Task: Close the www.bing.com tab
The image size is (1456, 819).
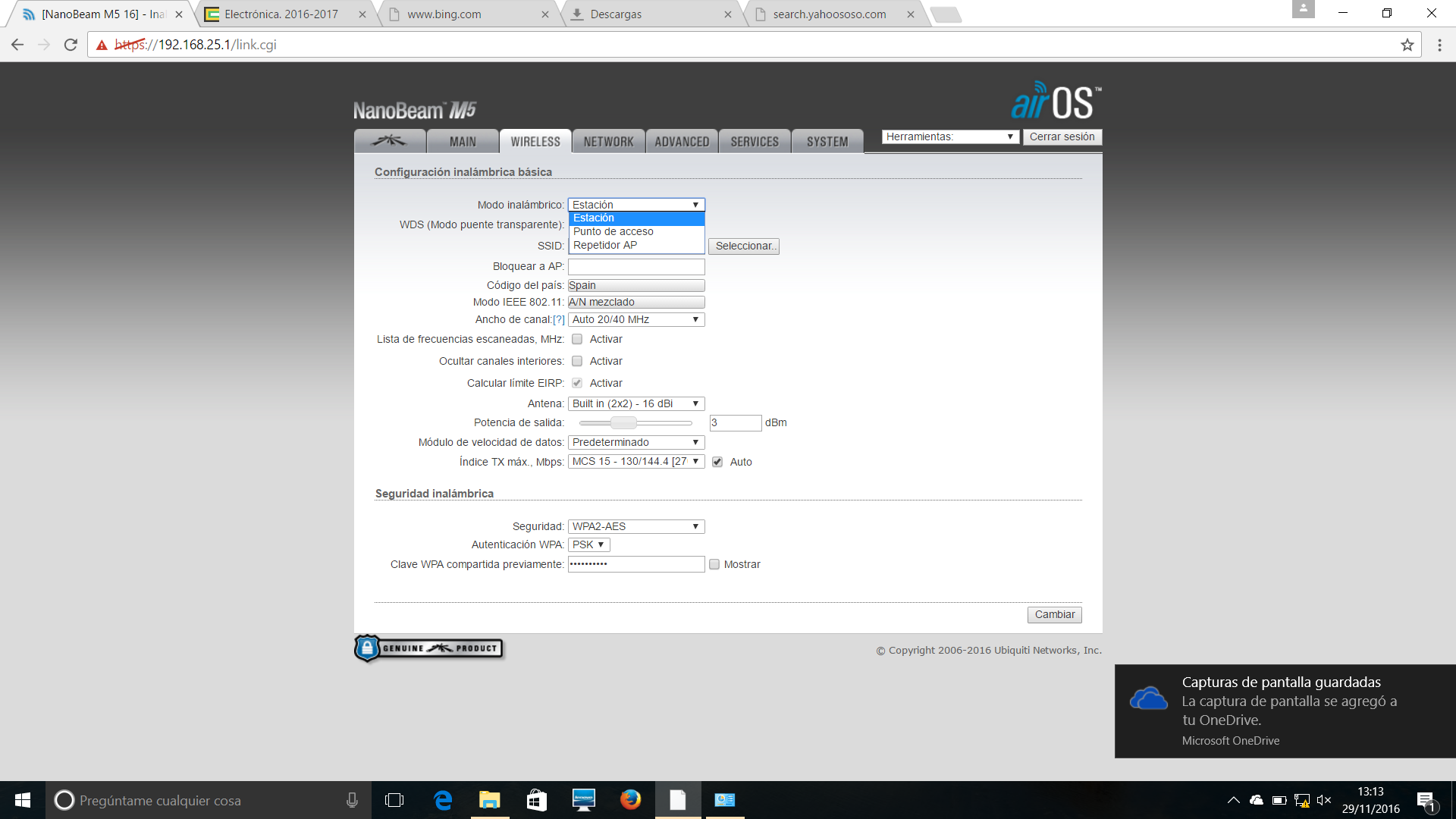Action: [544, 14]
